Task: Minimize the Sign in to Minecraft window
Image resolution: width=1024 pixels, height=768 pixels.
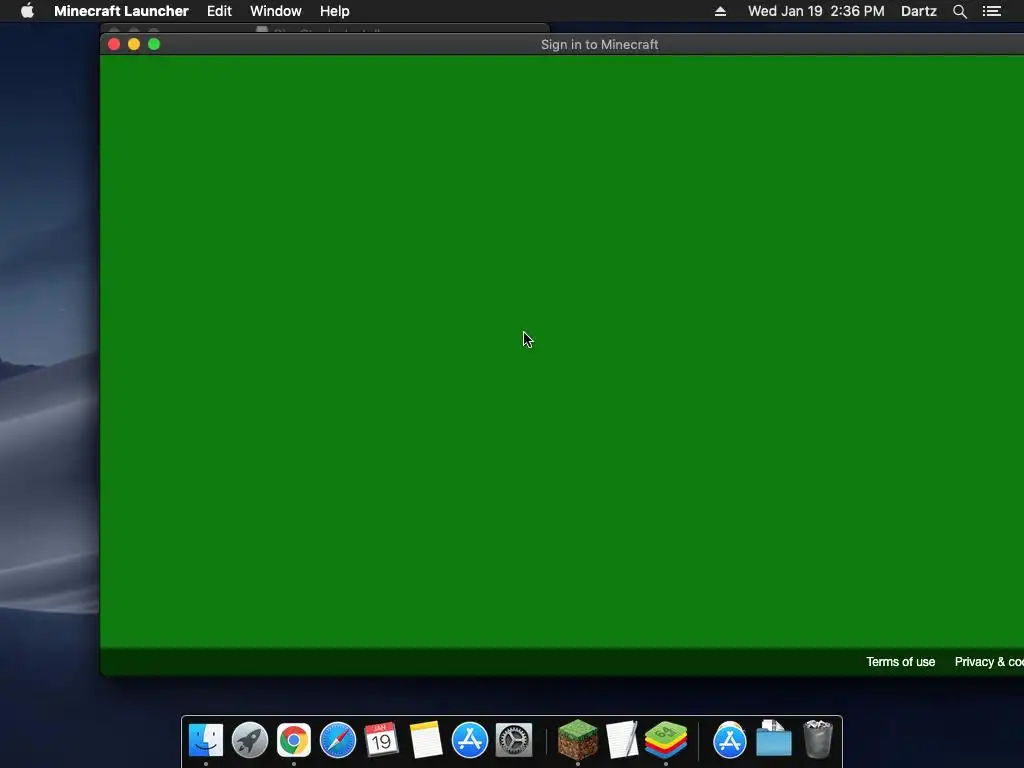Action: coord(134,44)
